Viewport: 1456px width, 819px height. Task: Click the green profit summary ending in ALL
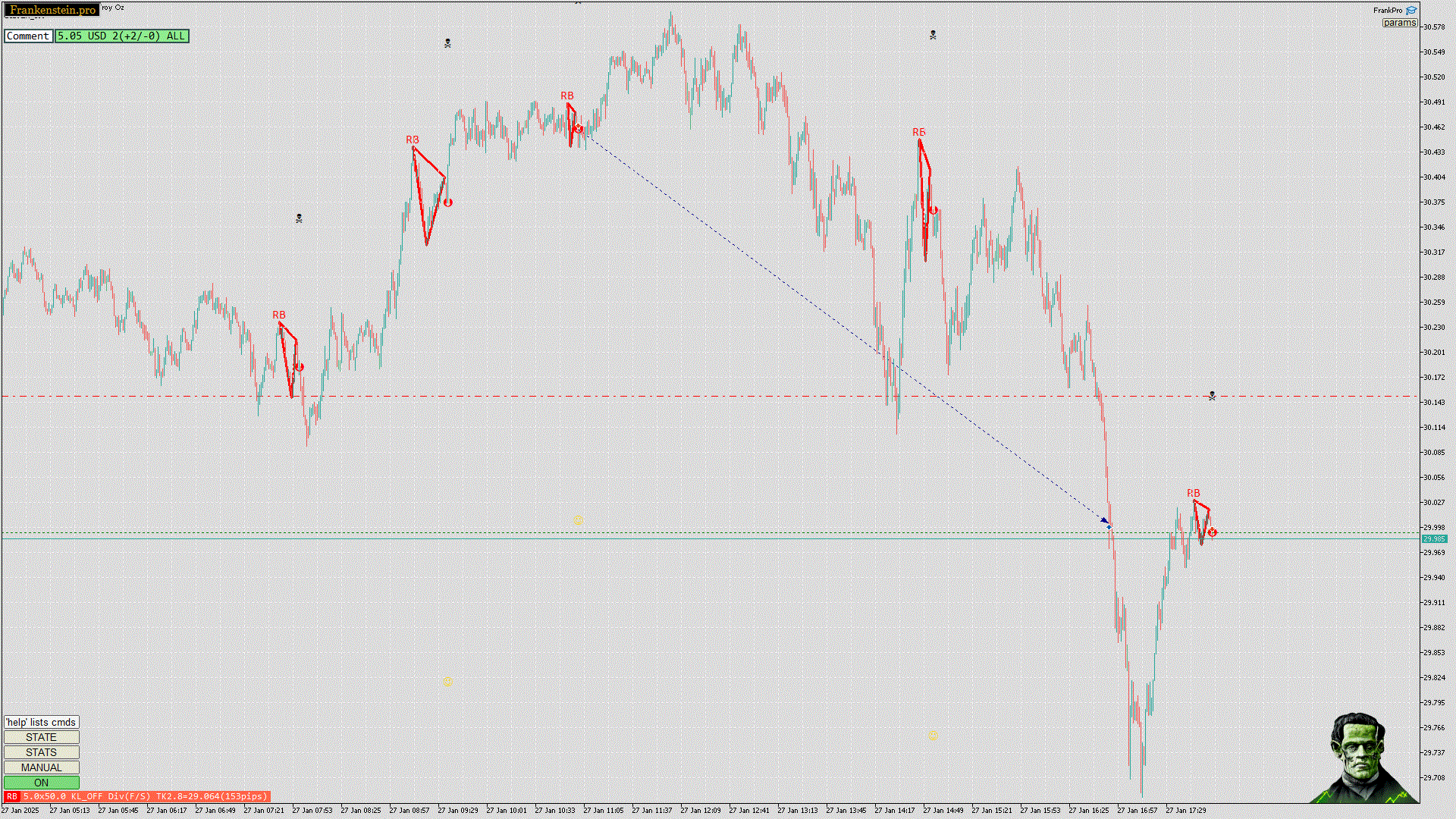[x=121, y=36]
